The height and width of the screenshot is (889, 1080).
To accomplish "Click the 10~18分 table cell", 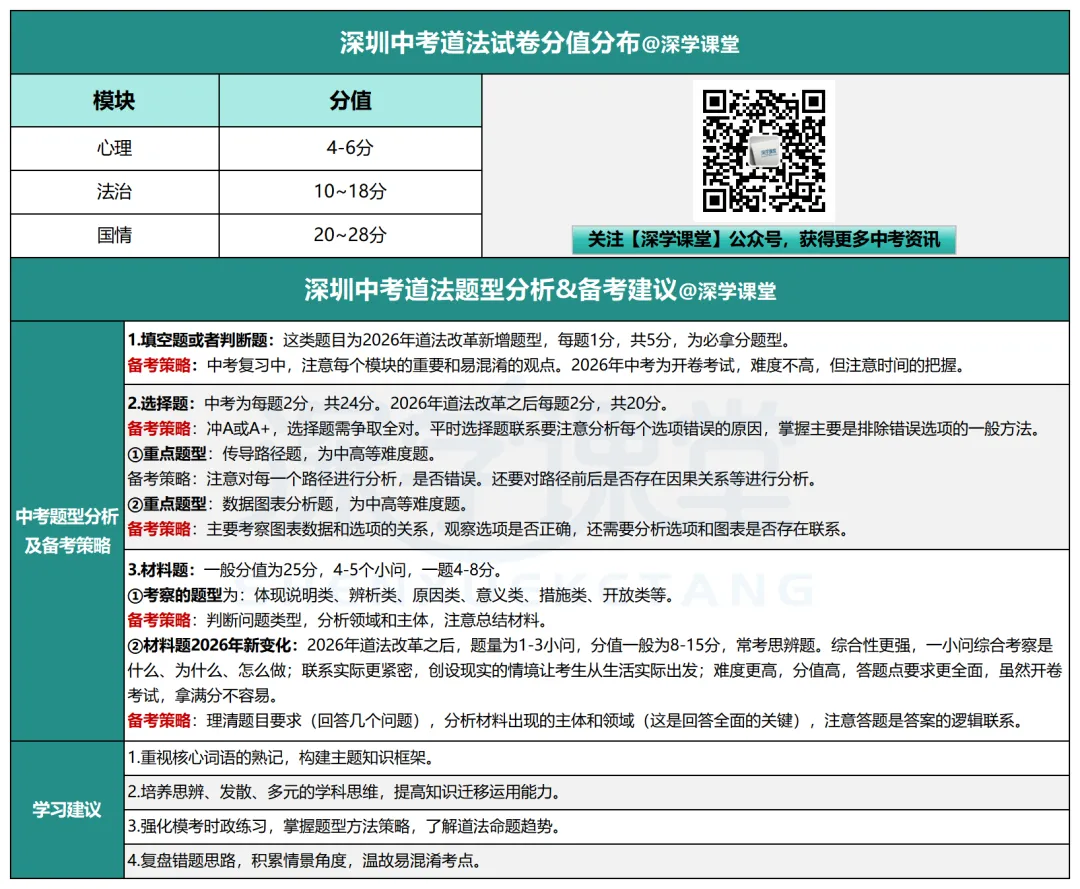I will pos(351,192).
